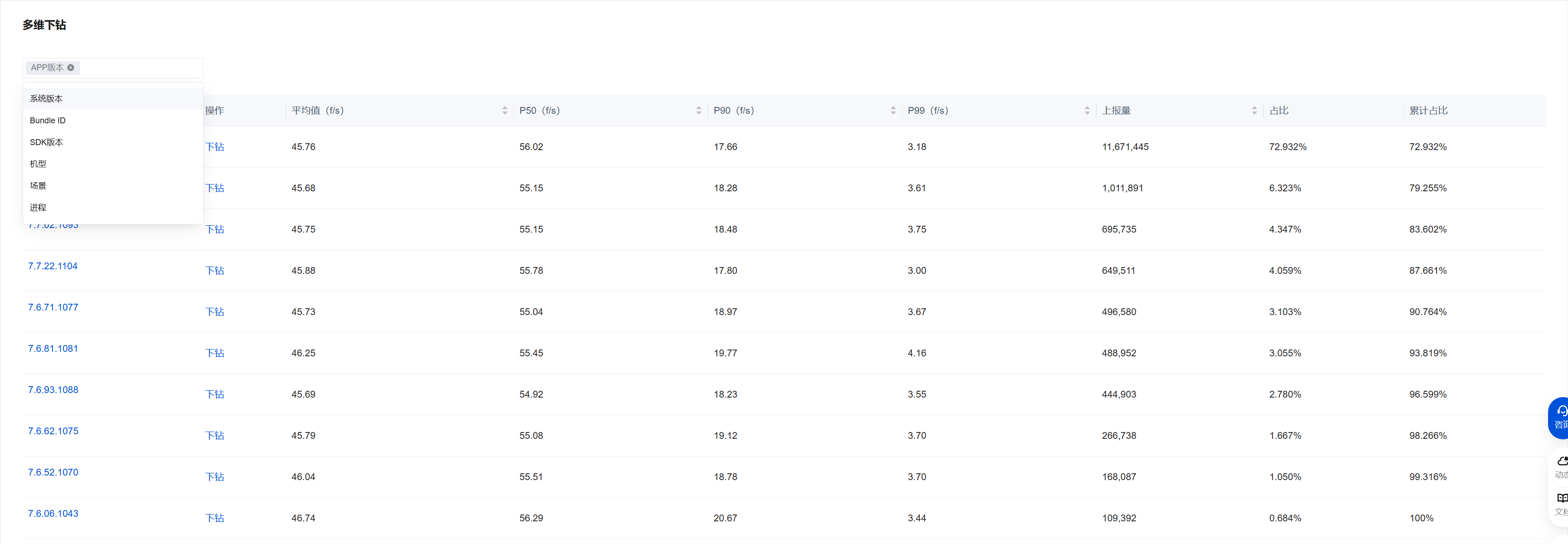Screen dimensions: 1568x544
Task: Pick 进程 option in the dropdown
Action: 38,208
